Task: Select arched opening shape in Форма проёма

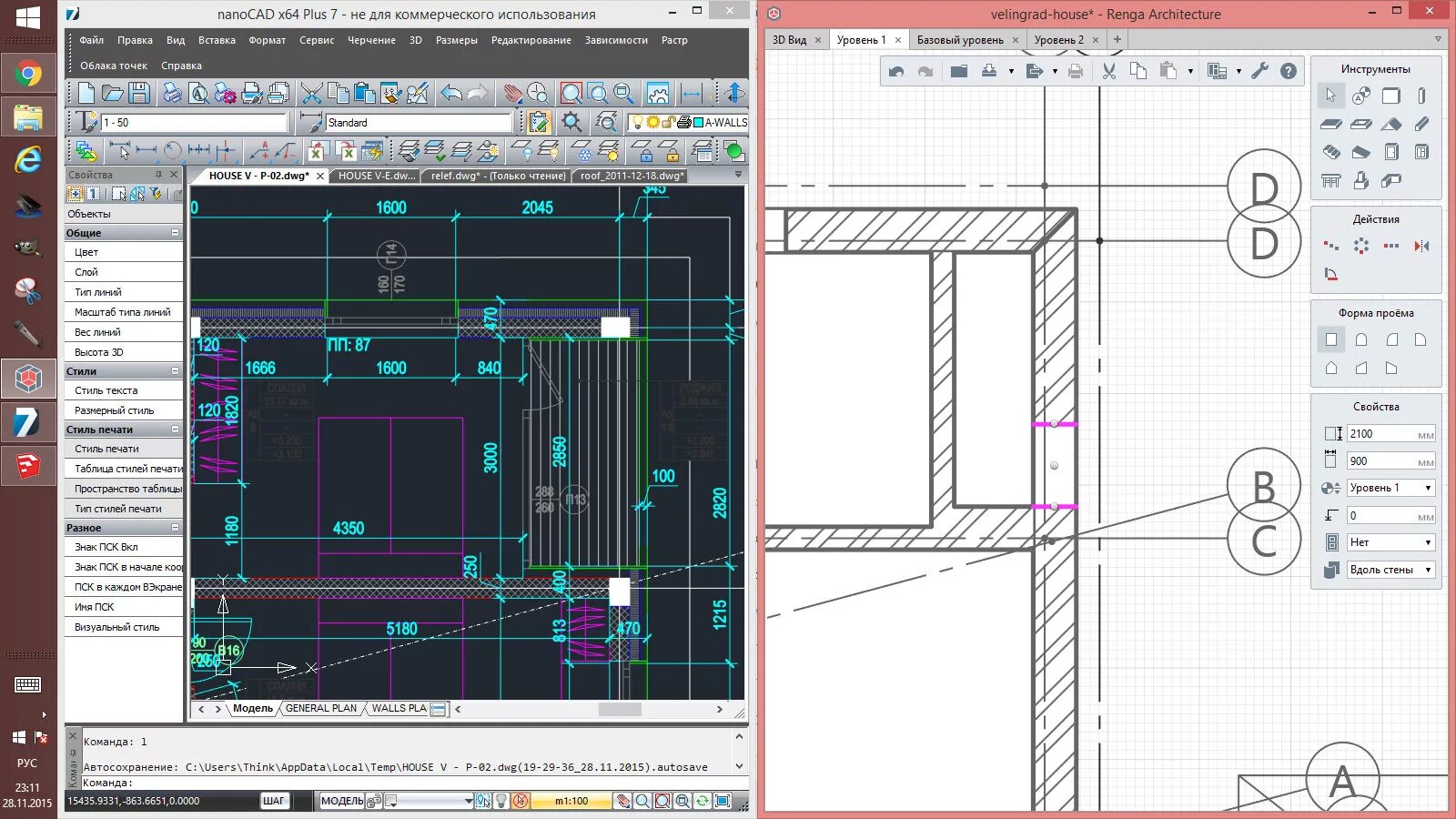Action: pyautogui.click(x=1361, y=340)
